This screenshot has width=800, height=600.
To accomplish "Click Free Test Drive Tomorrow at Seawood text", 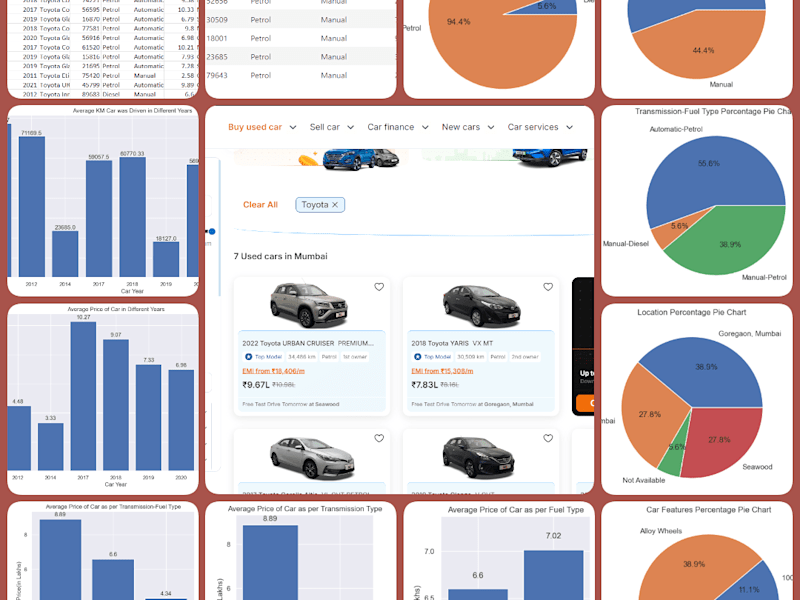I will coord(291,404).
